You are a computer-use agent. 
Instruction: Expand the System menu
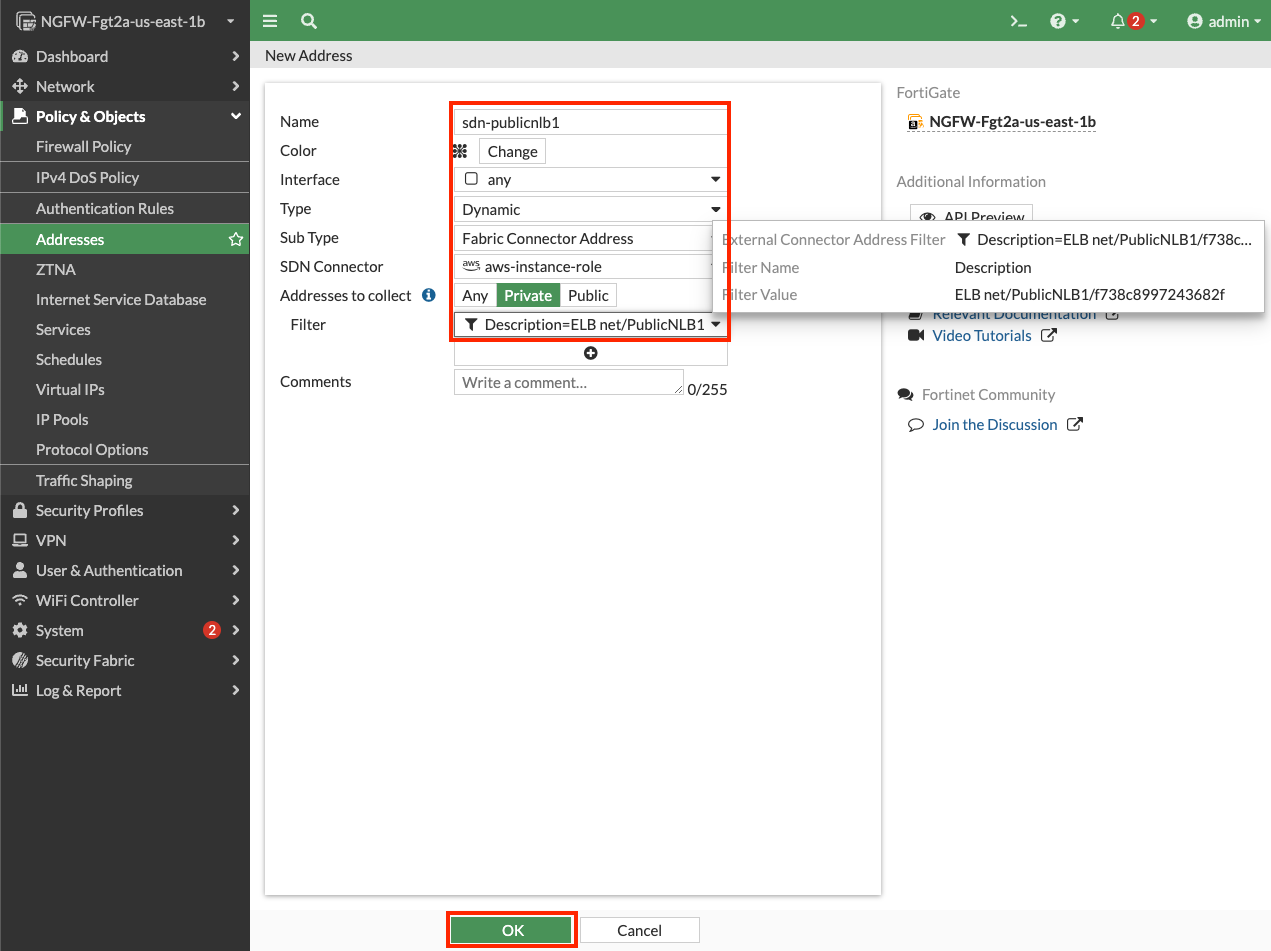tap(125, 630)
